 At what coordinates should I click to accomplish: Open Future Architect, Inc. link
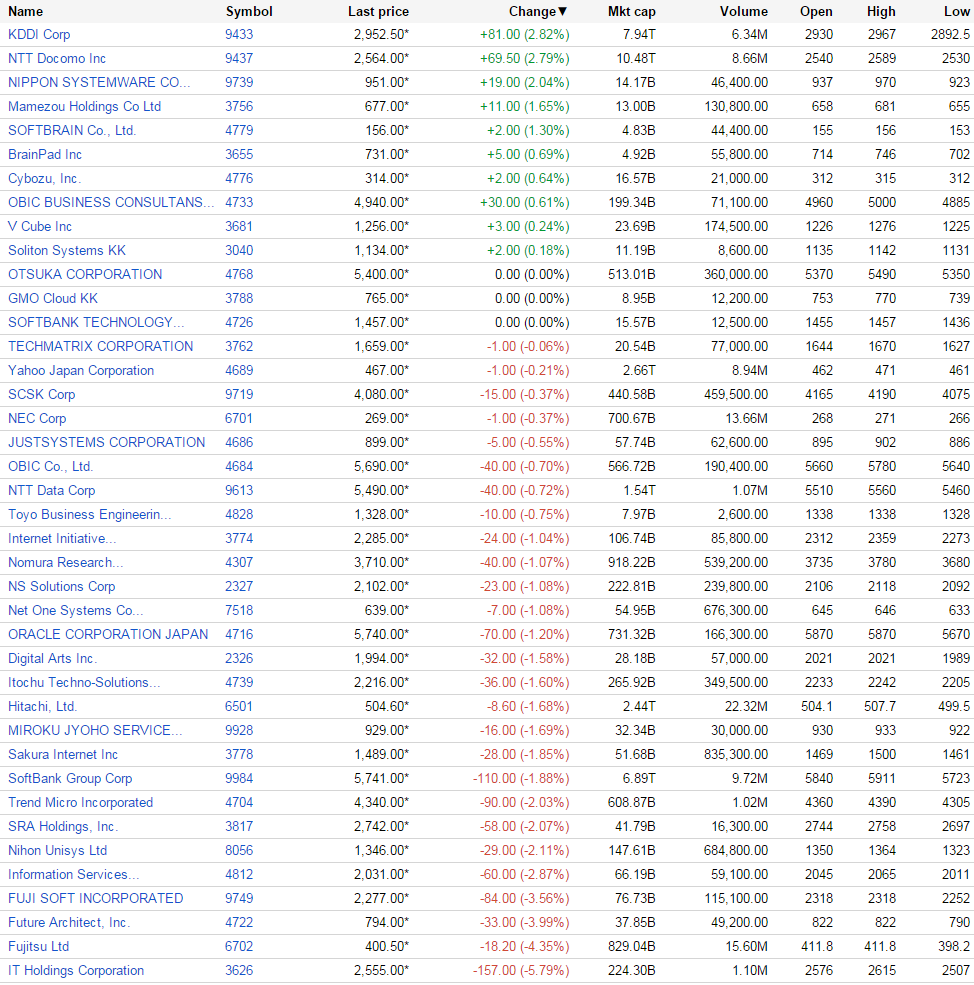coord(69,923)
